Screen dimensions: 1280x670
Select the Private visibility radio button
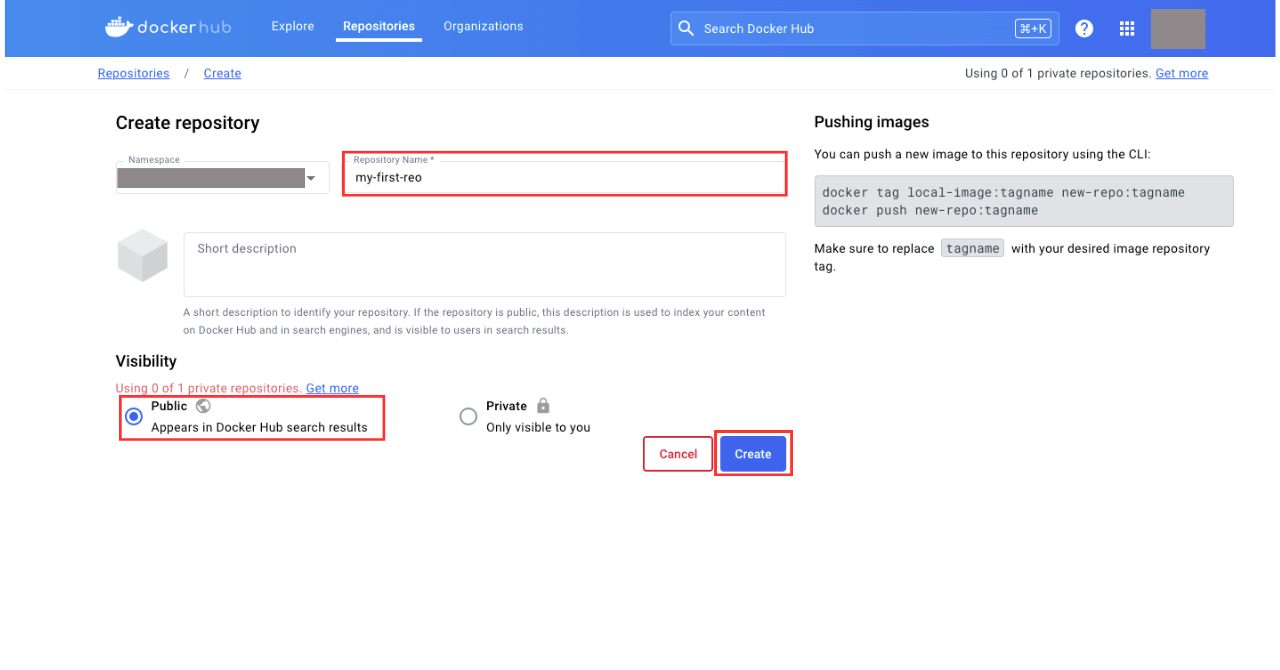(x=468, y=416)
